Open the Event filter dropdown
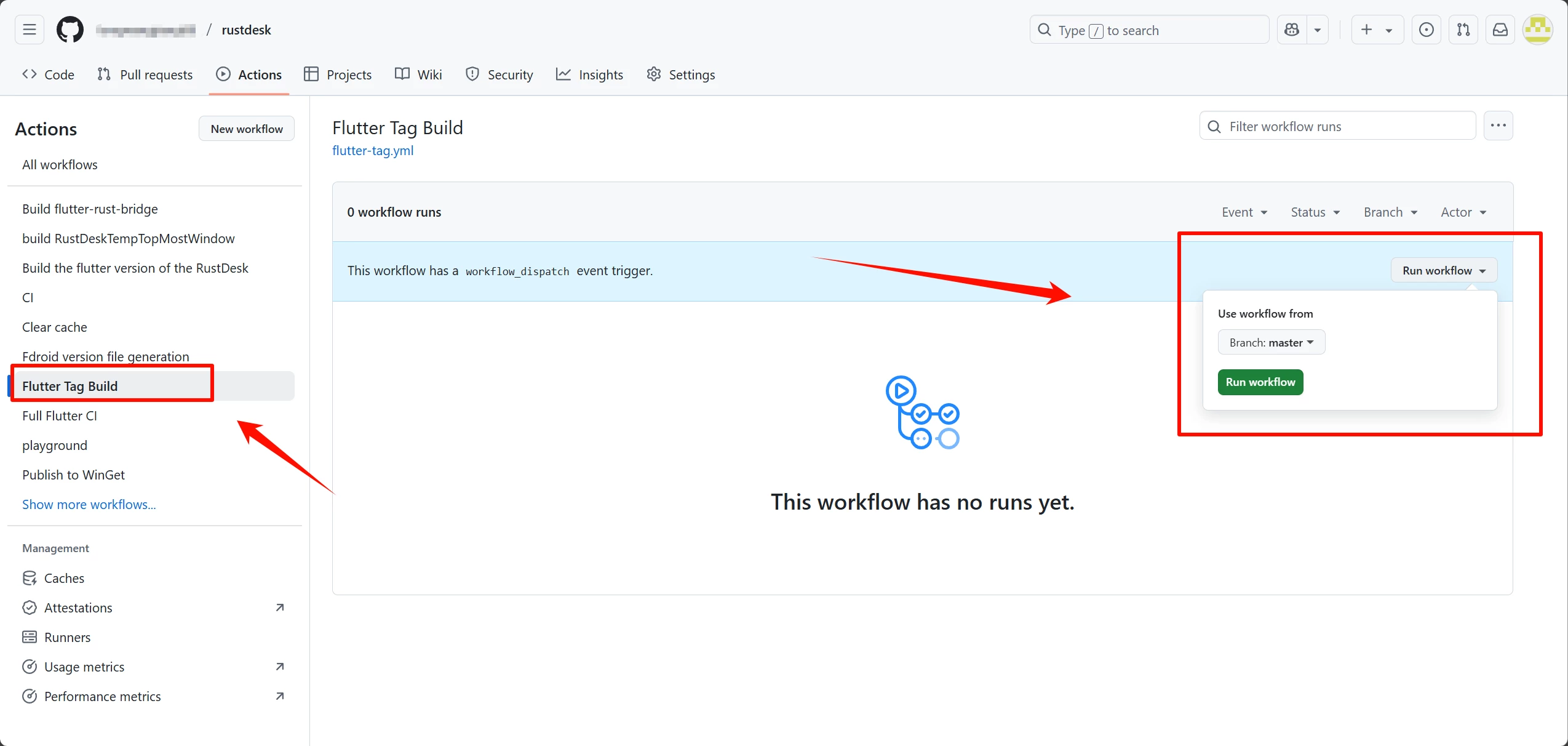Screen dimensions: 1568x746 tap(1244, 212)
